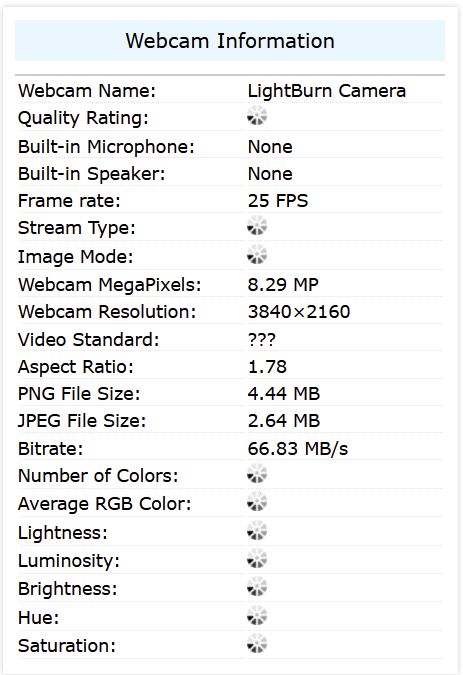The width and height of the screenshot is (463, 675).
Task: Click the Video Standard ??? value
Action: coord(262,340)
